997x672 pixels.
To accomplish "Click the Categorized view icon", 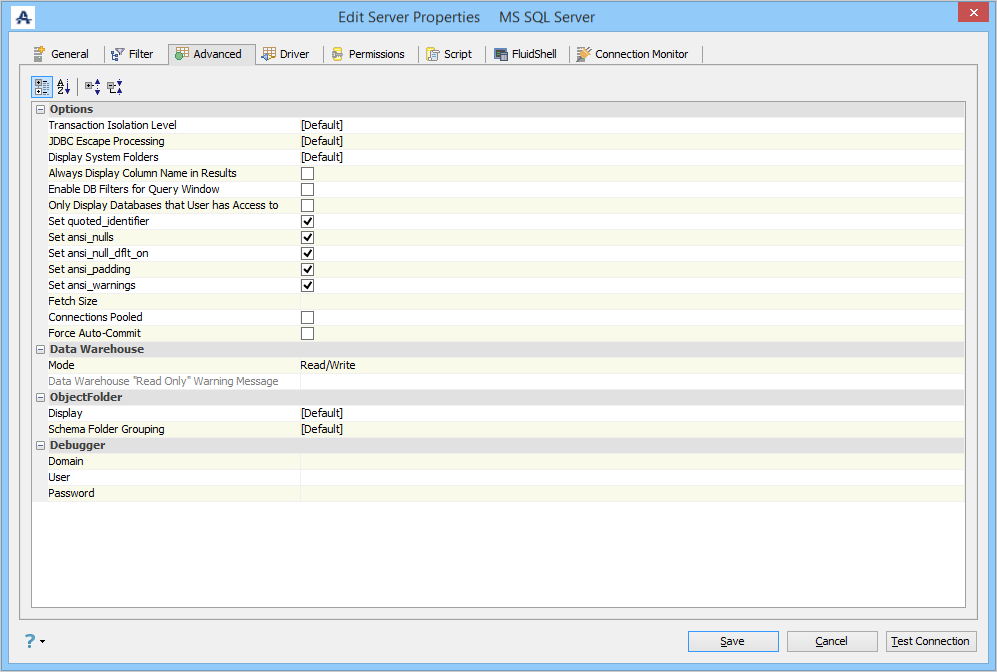I will coord(42,87).
